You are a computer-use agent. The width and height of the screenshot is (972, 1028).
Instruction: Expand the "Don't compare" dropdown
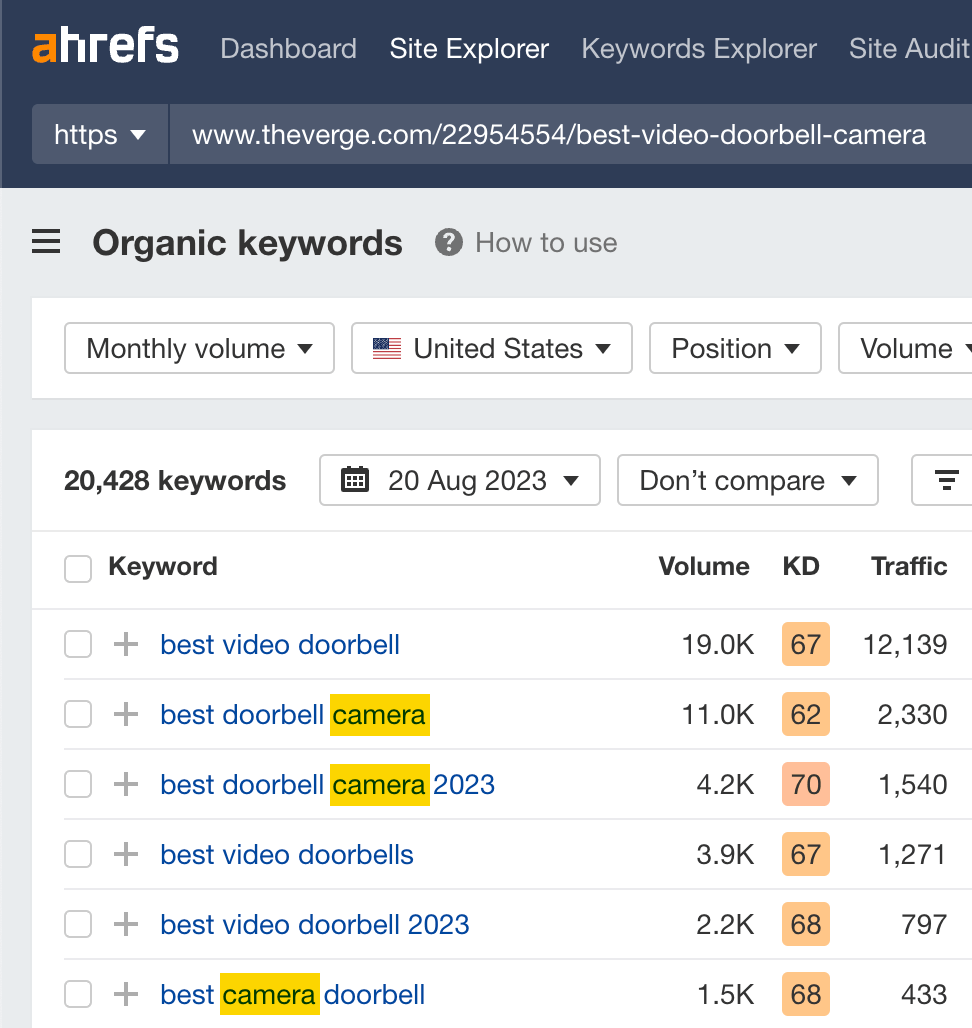tap(747, 480)
